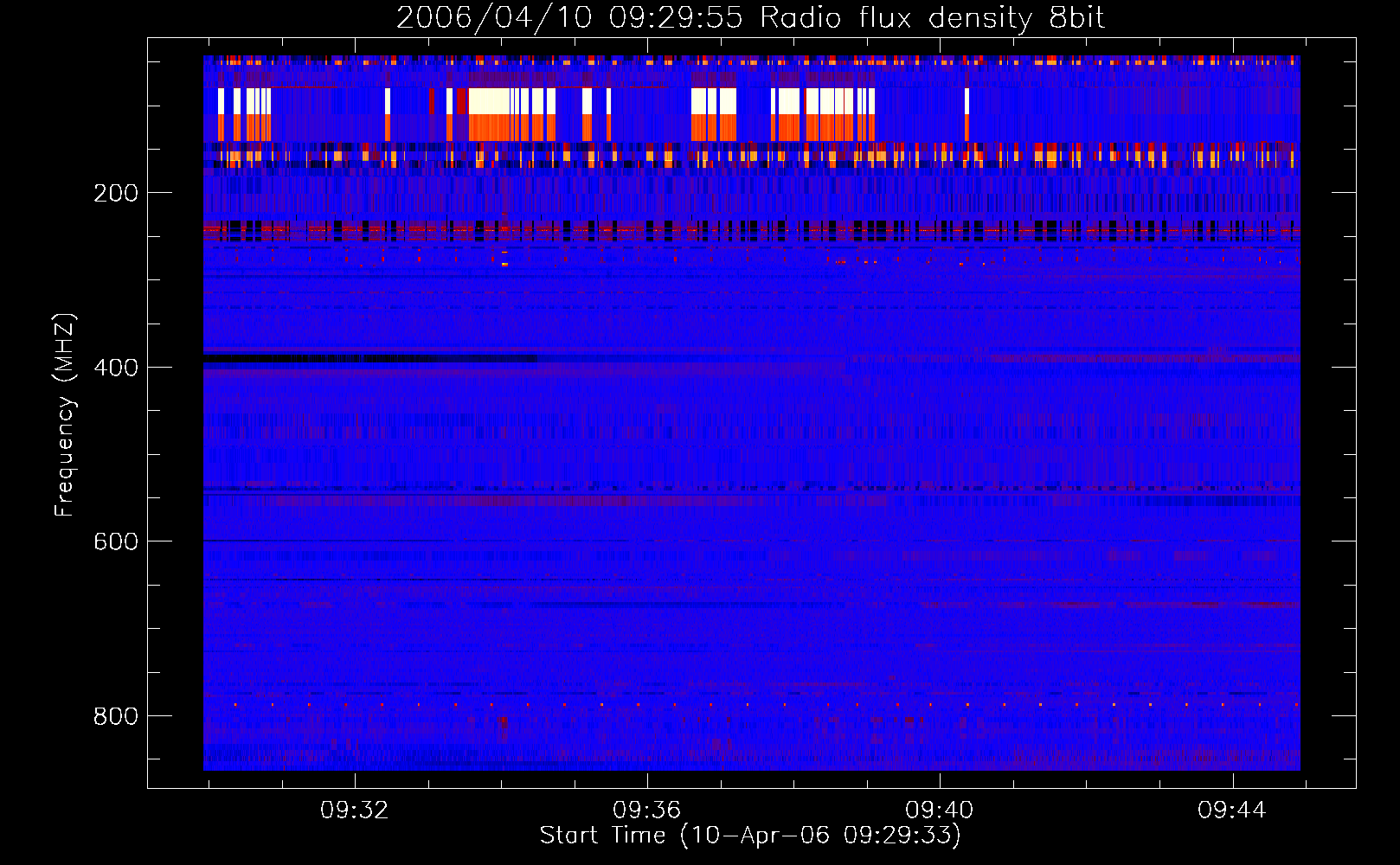The width and height of the screenshot is (1400, 865).
Task: Click the 09:32 time tick label
Action: tap(354, 811)
